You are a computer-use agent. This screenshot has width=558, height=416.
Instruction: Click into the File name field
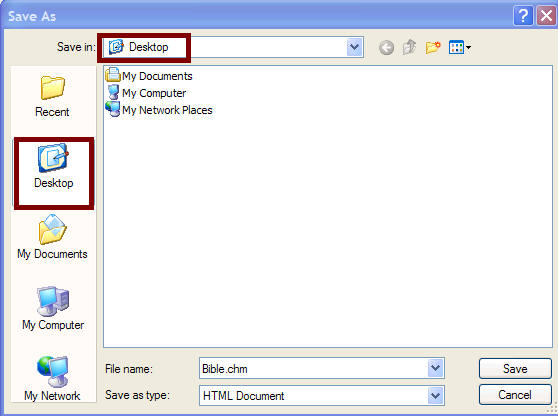(x=314, y=368)
